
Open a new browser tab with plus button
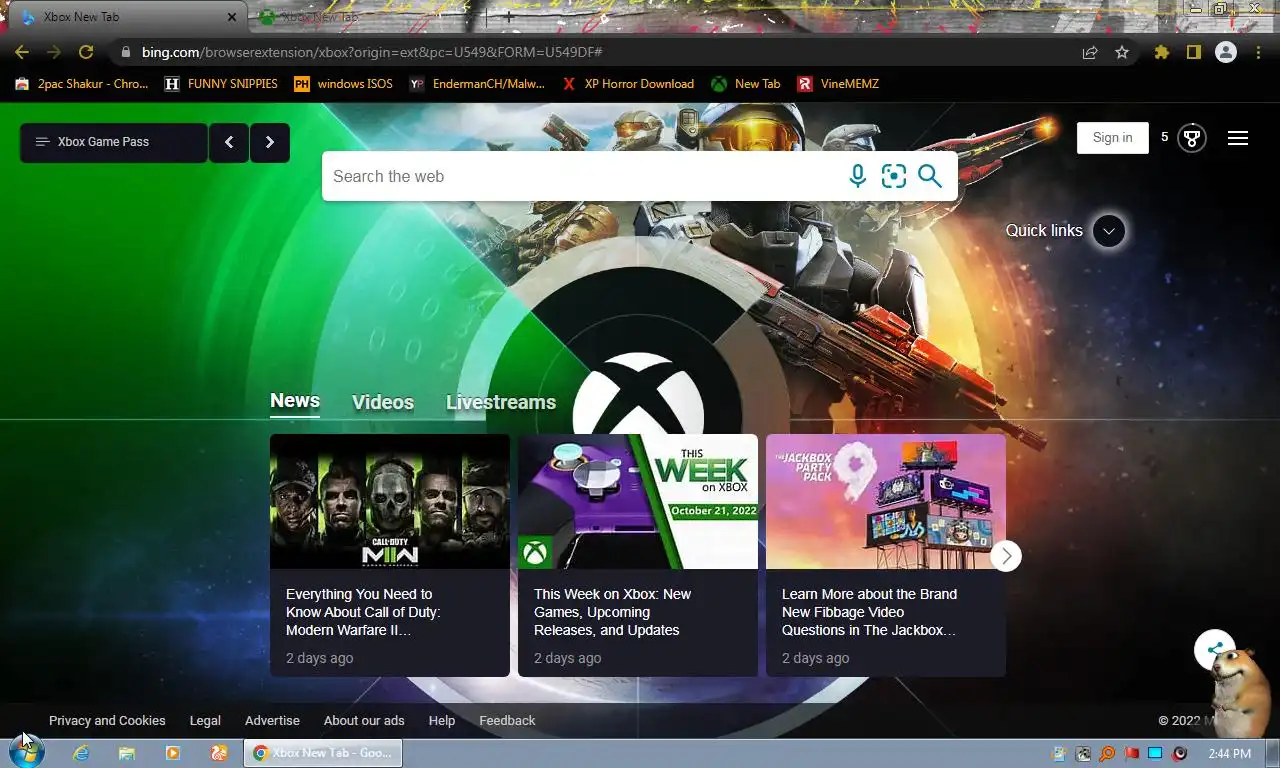[x=508, y=17]
